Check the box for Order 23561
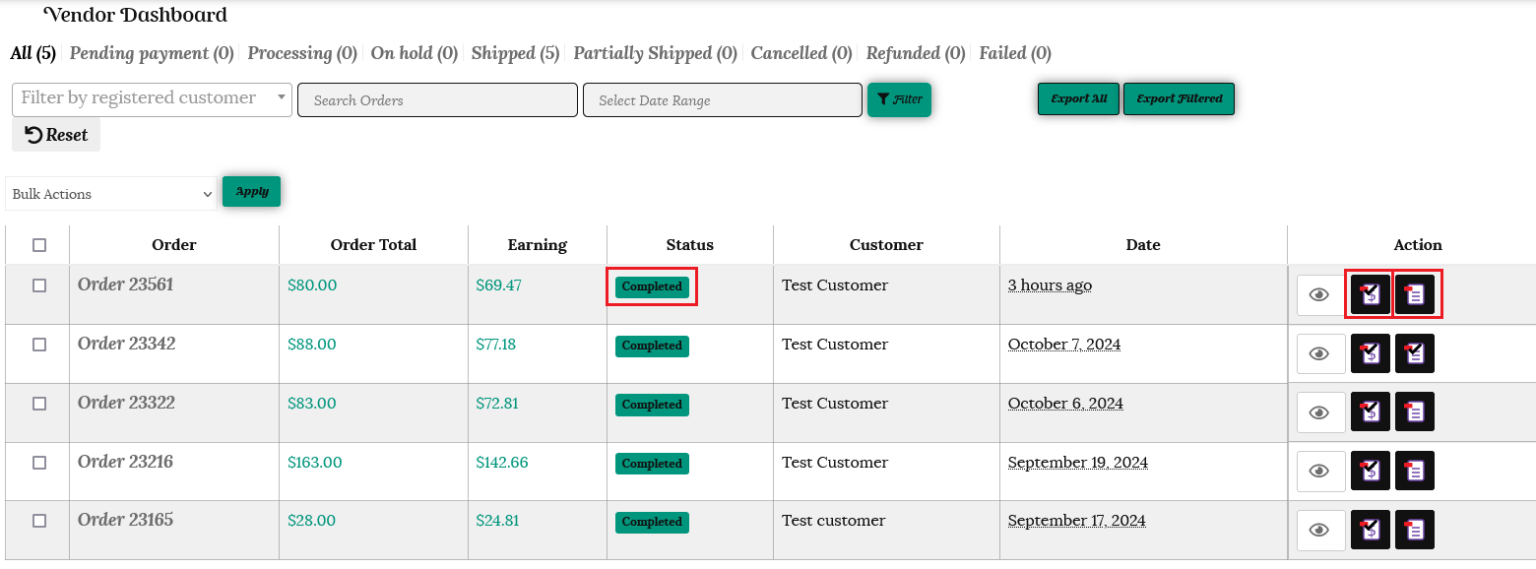The height and width of the screenshot is (569, 1536). coord(39,285)
